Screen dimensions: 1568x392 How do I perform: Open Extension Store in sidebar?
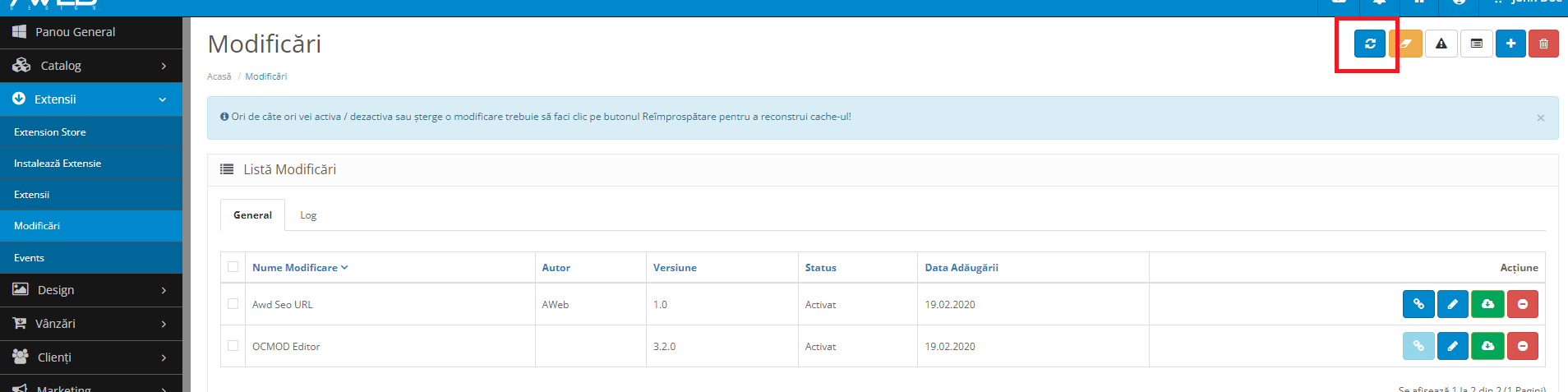click(50, 132)
